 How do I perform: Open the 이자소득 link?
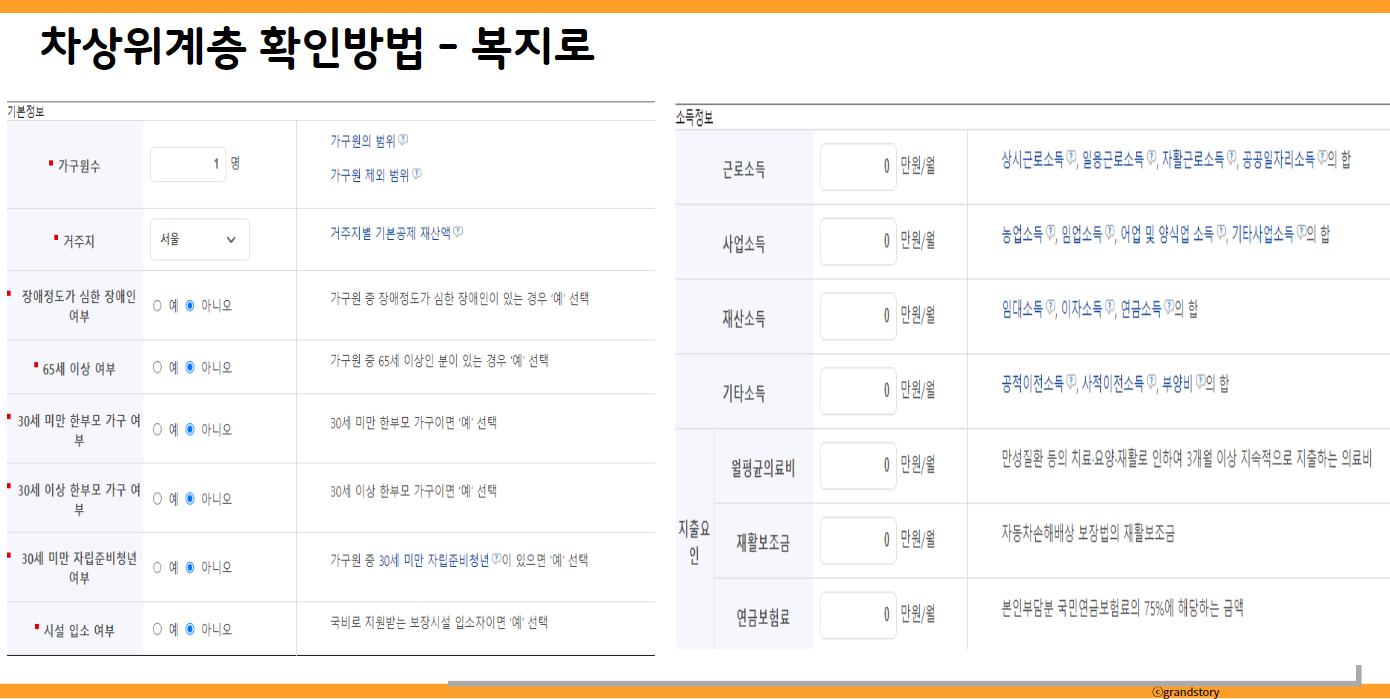[x=1082, y=310]
